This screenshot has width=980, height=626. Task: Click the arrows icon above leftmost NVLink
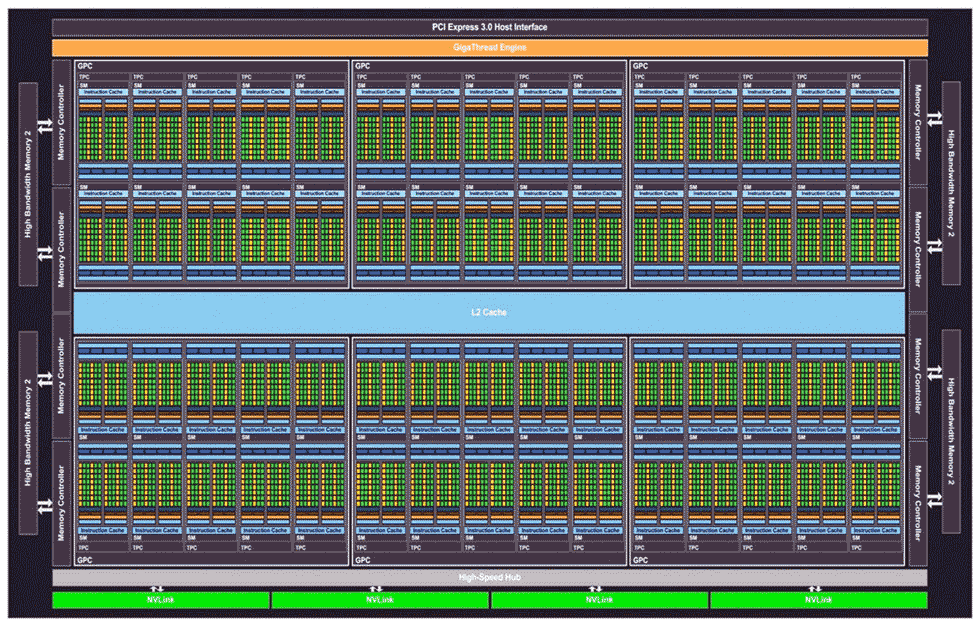[157, 588]
